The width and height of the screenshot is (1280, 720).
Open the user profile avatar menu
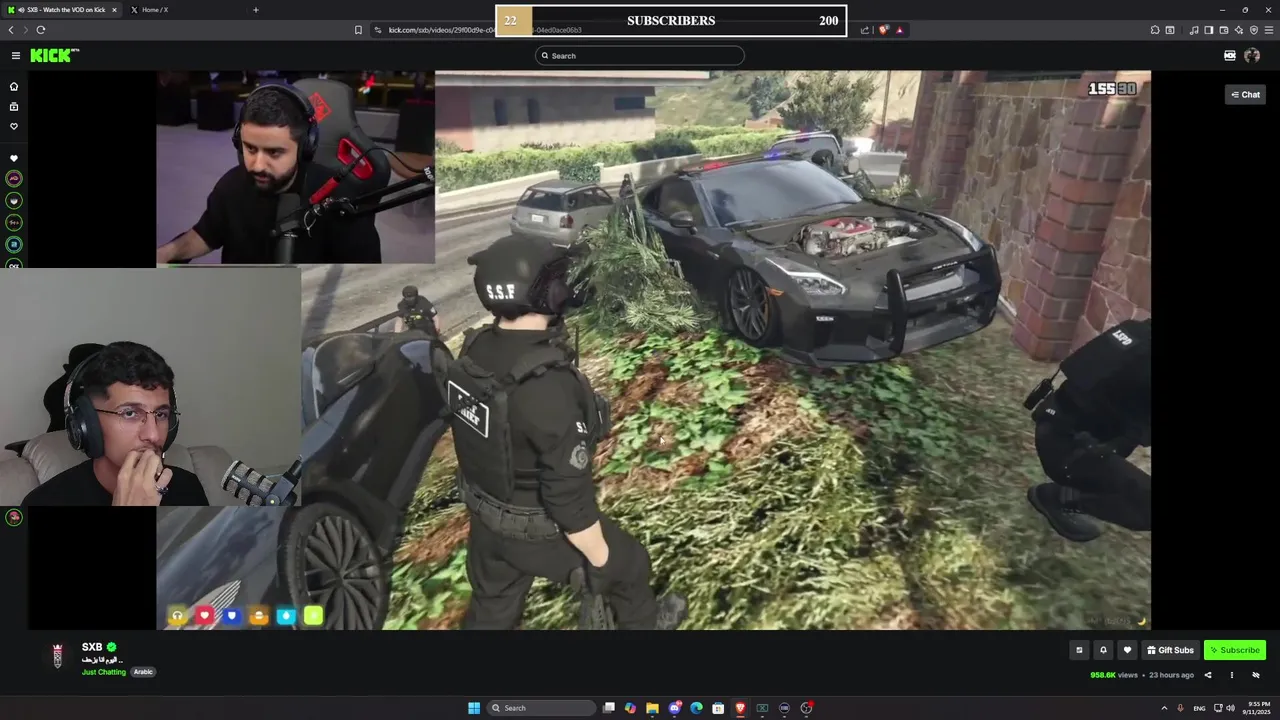click(1252, 56)
